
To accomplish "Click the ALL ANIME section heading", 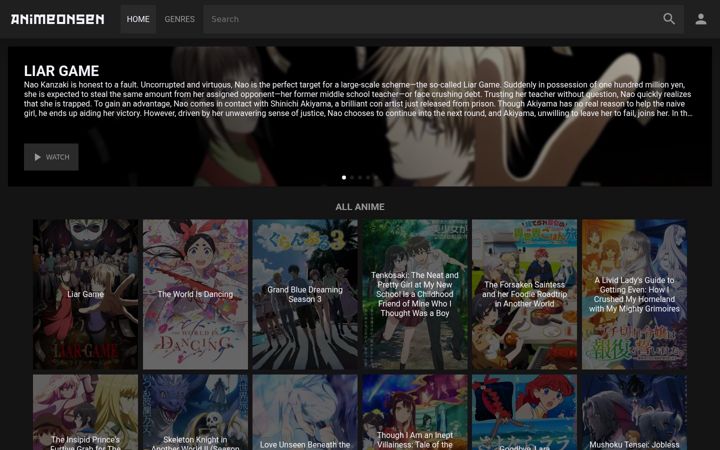I will pos(360,207).
